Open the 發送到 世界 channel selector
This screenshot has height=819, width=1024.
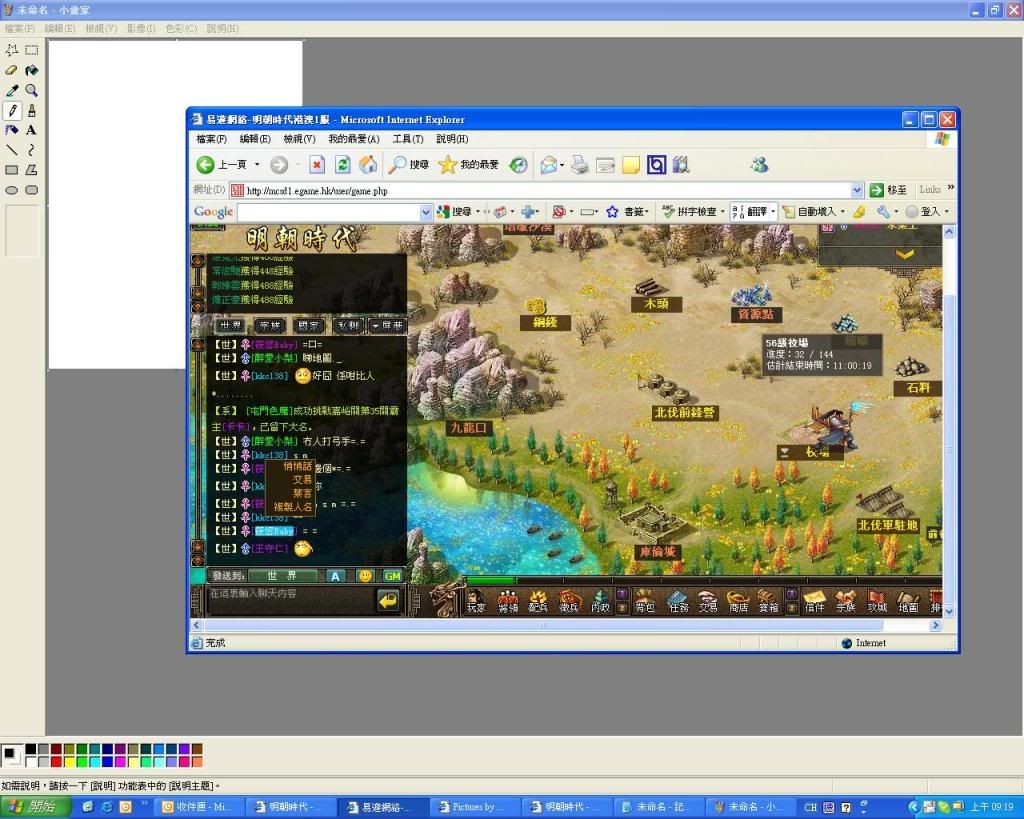282,575
